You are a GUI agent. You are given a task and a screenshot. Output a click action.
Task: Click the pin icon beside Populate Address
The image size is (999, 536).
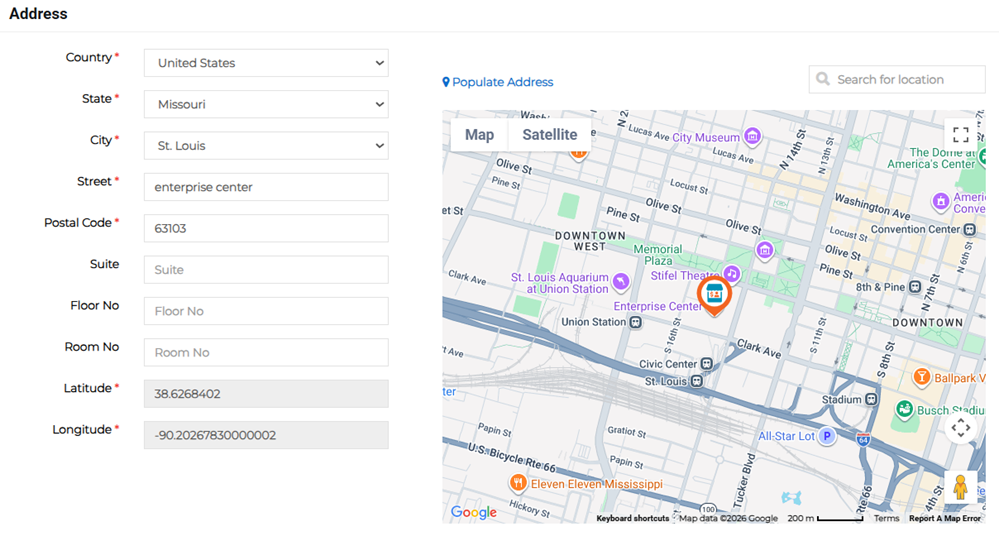[446, 82]
